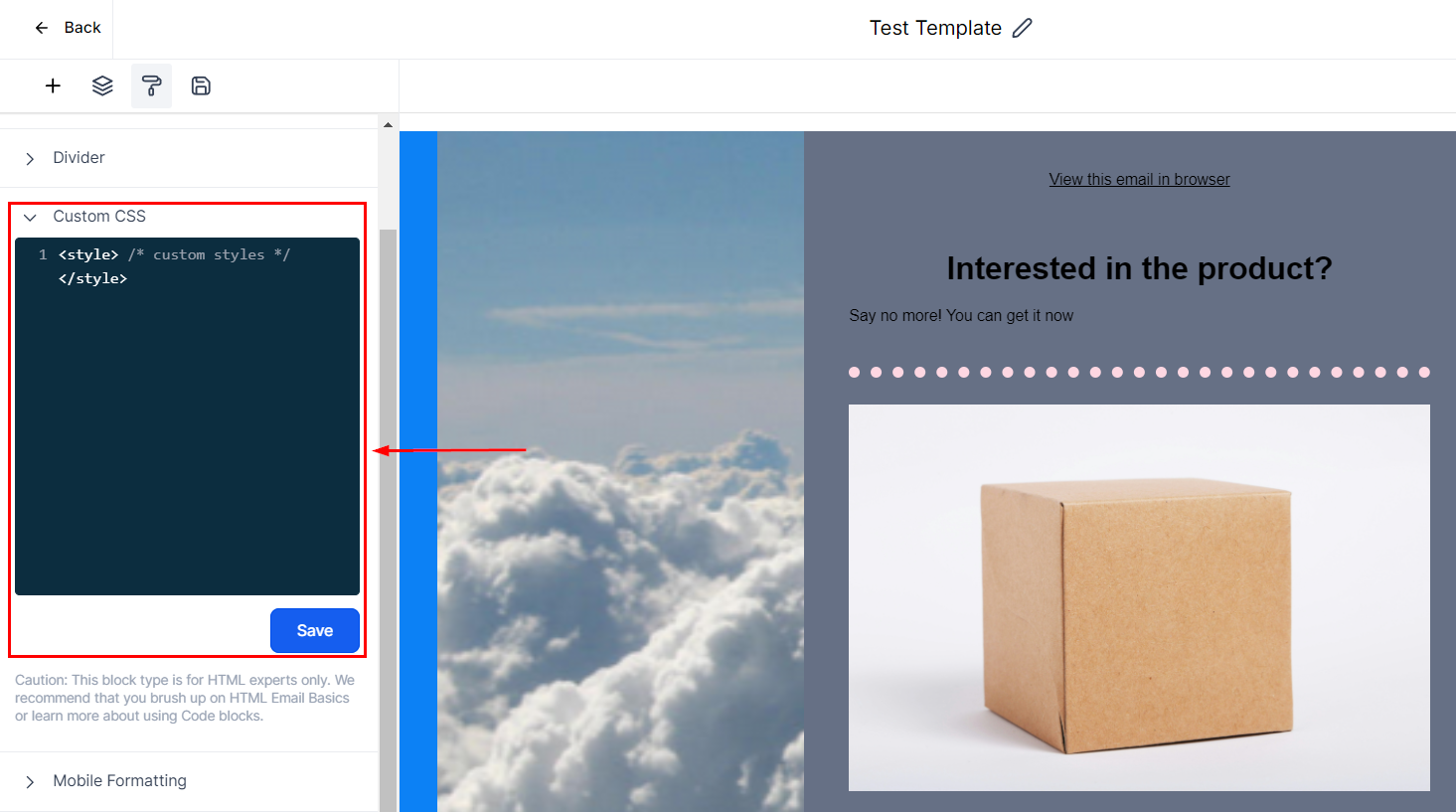Click the floppy disk save icon

tap(201, 86)
